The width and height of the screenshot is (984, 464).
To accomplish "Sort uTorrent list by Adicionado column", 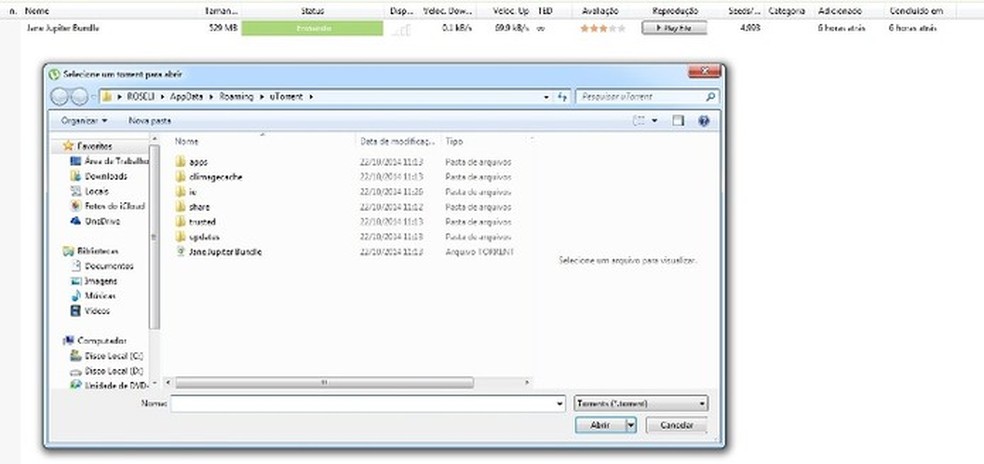I will point(840,11).
